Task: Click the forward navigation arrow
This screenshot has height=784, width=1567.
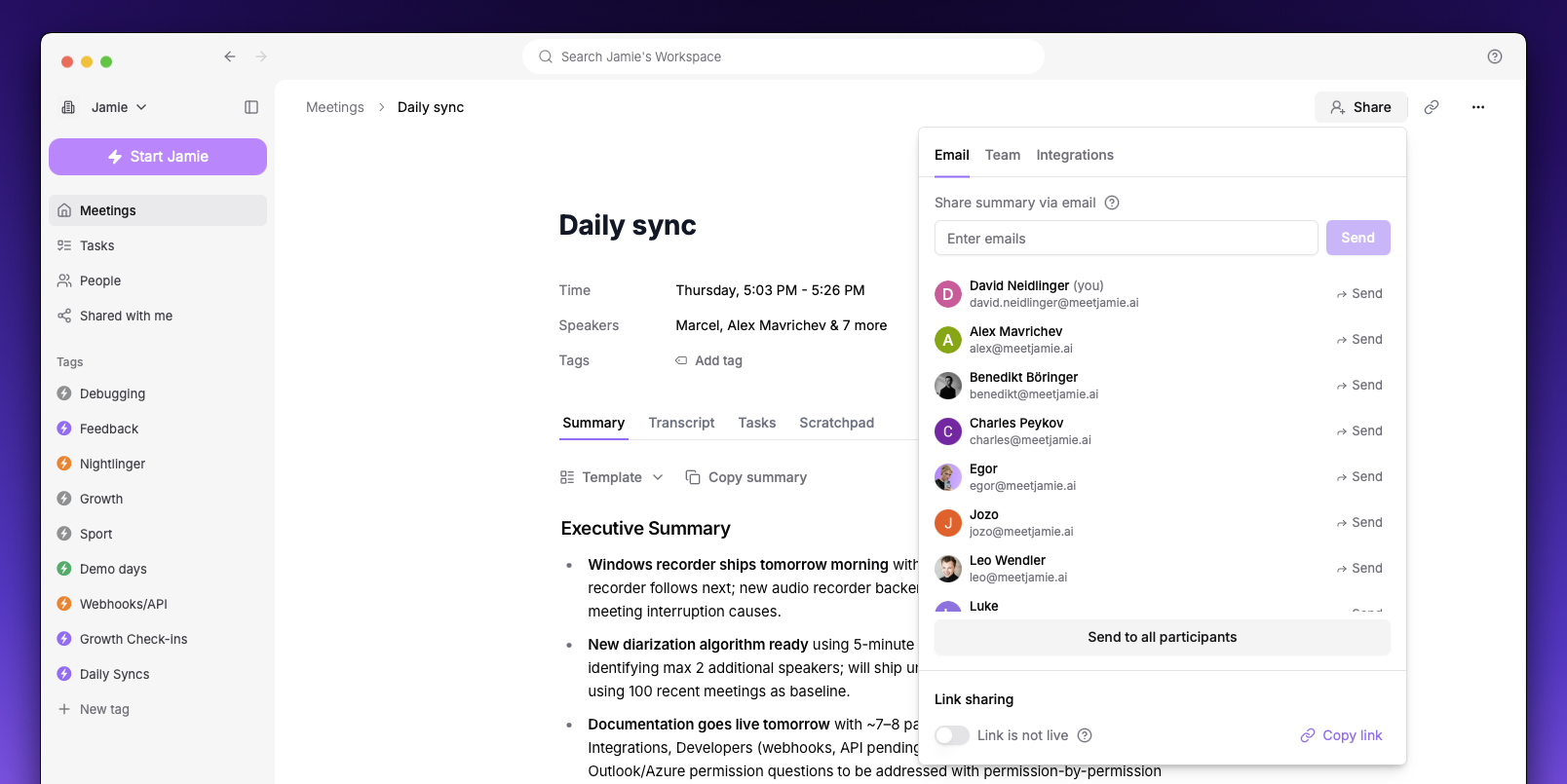Action: 261,56
